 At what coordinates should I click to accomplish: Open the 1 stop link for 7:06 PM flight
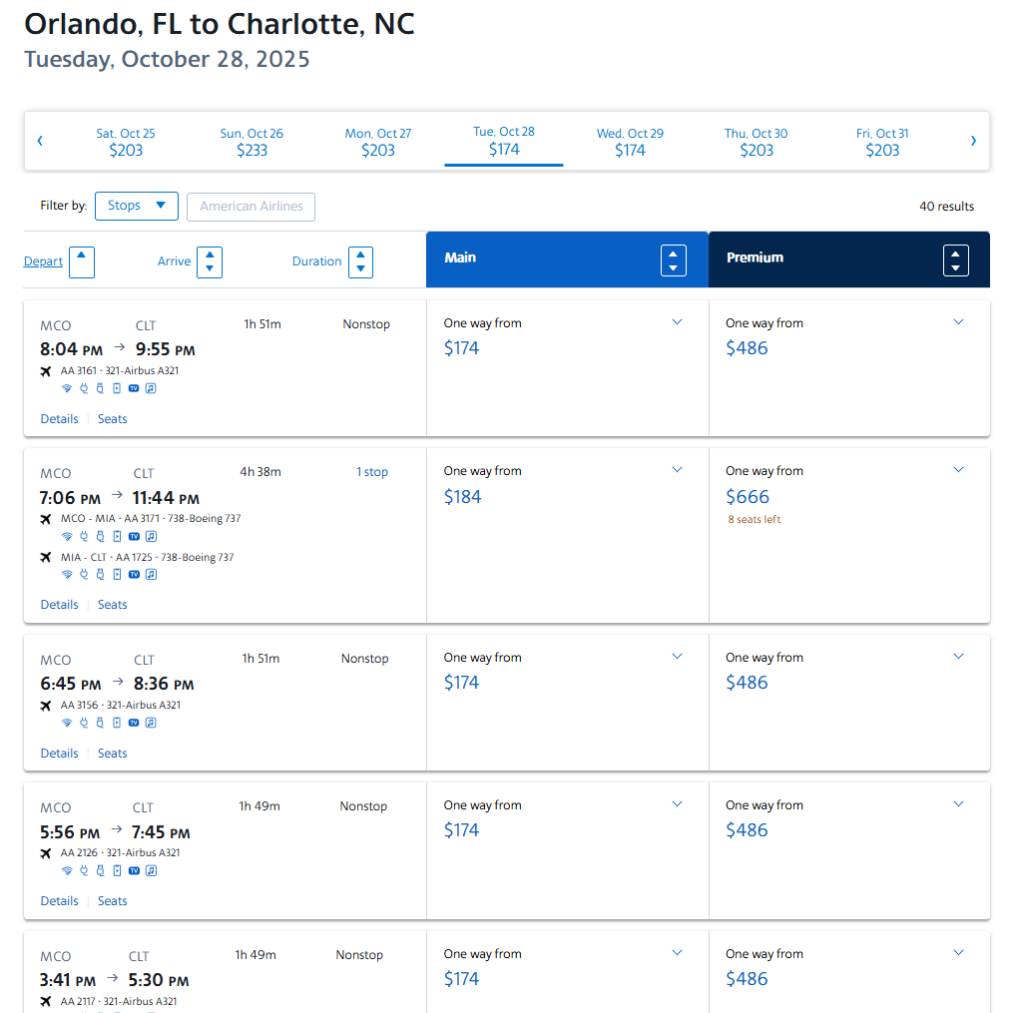(372, 472)
